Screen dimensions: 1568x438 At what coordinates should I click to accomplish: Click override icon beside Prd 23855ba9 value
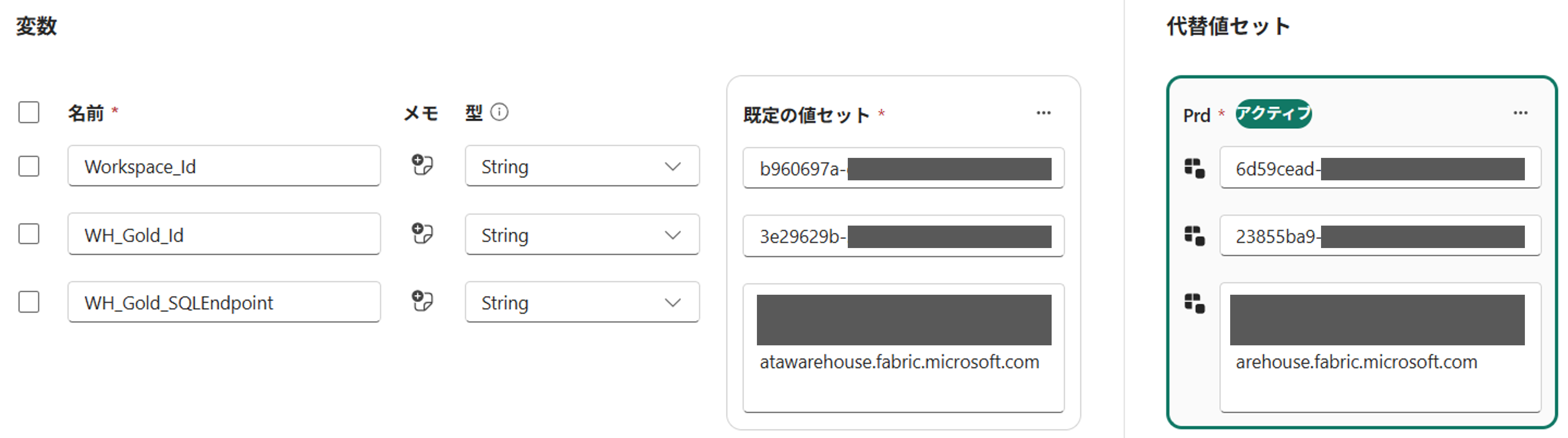point(1194,236)
